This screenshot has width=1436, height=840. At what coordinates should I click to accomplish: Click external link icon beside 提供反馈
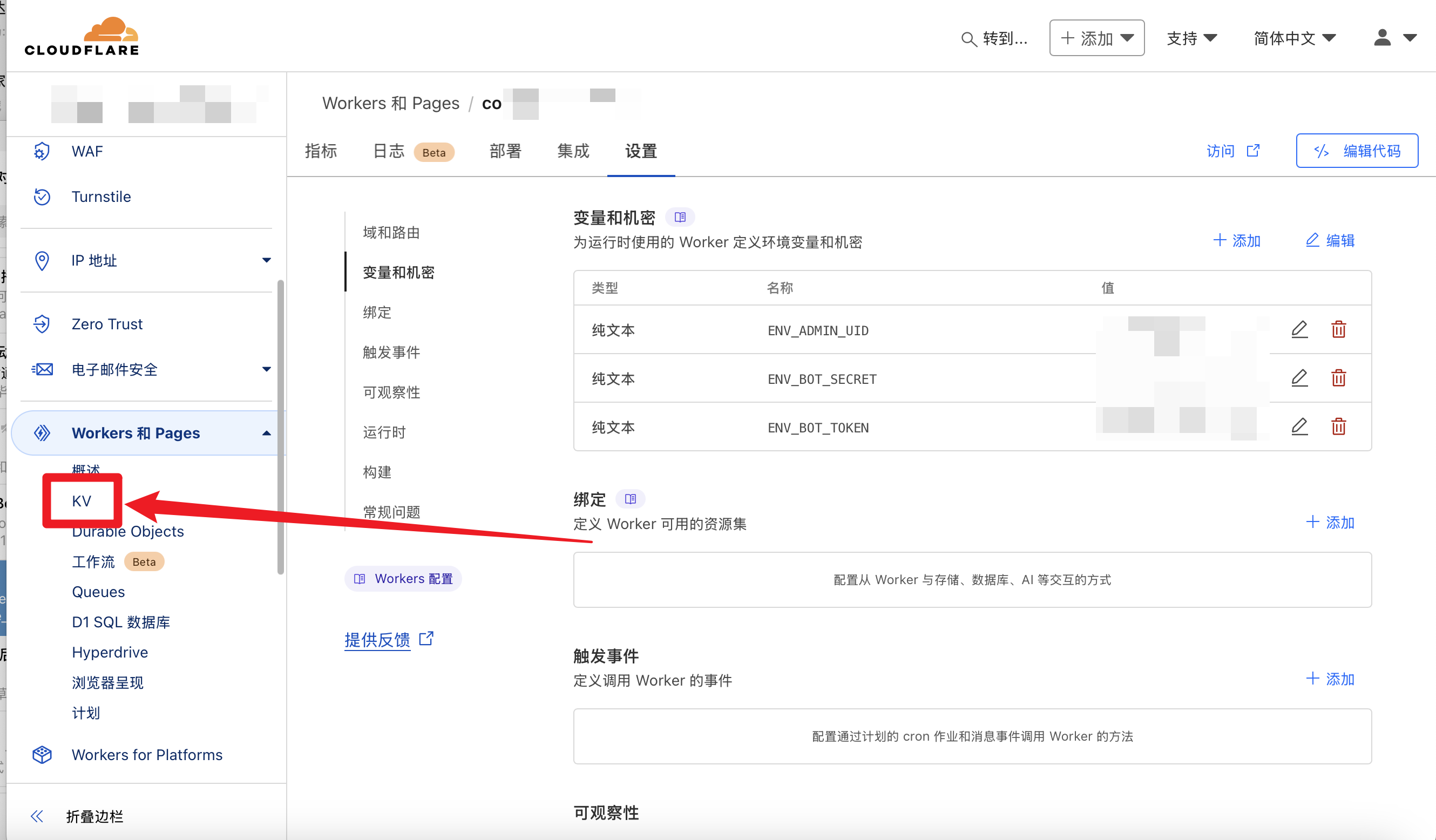(x=426, y=638)
